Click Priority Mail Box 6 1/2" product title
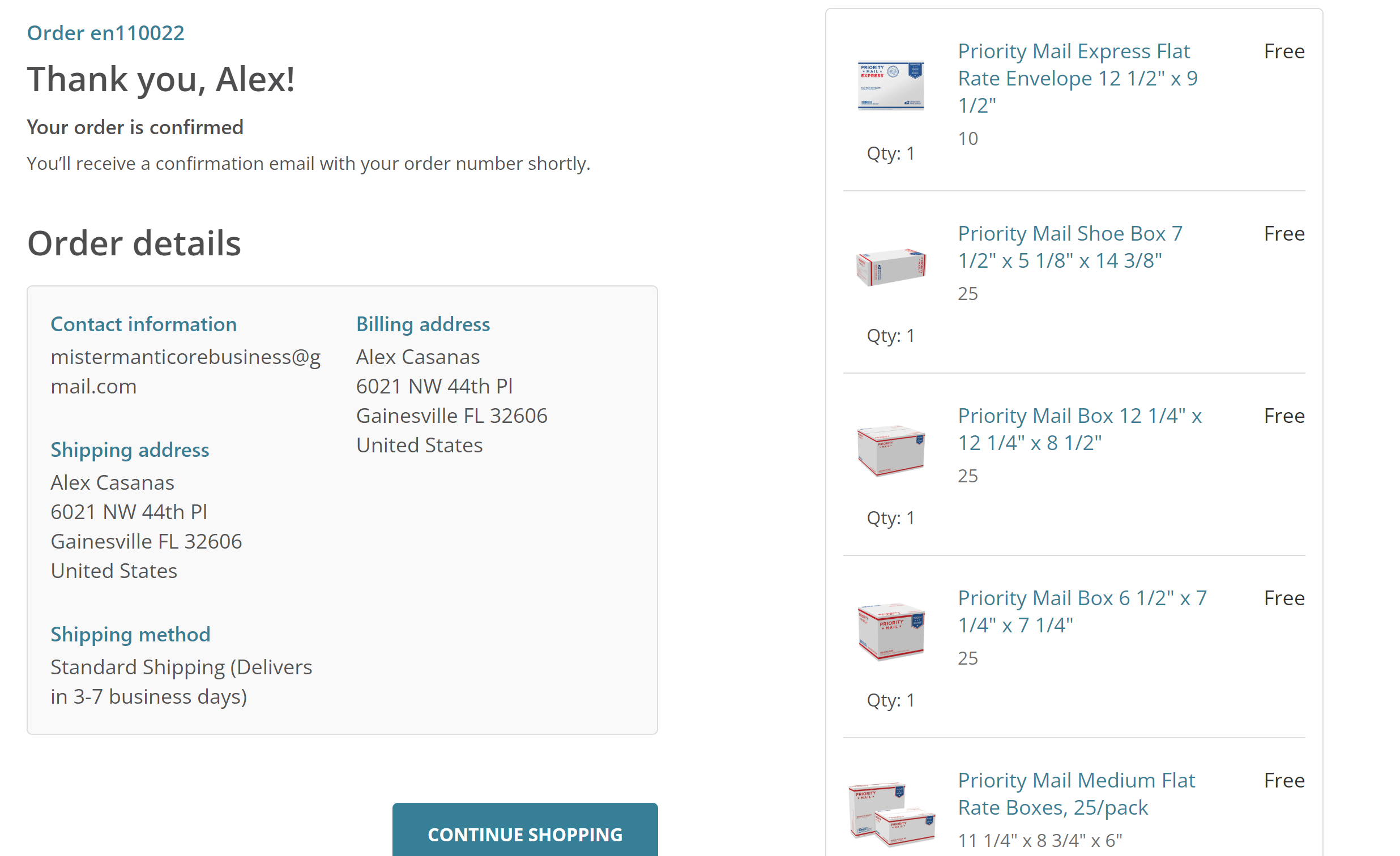 click(x=1082, y=611)
